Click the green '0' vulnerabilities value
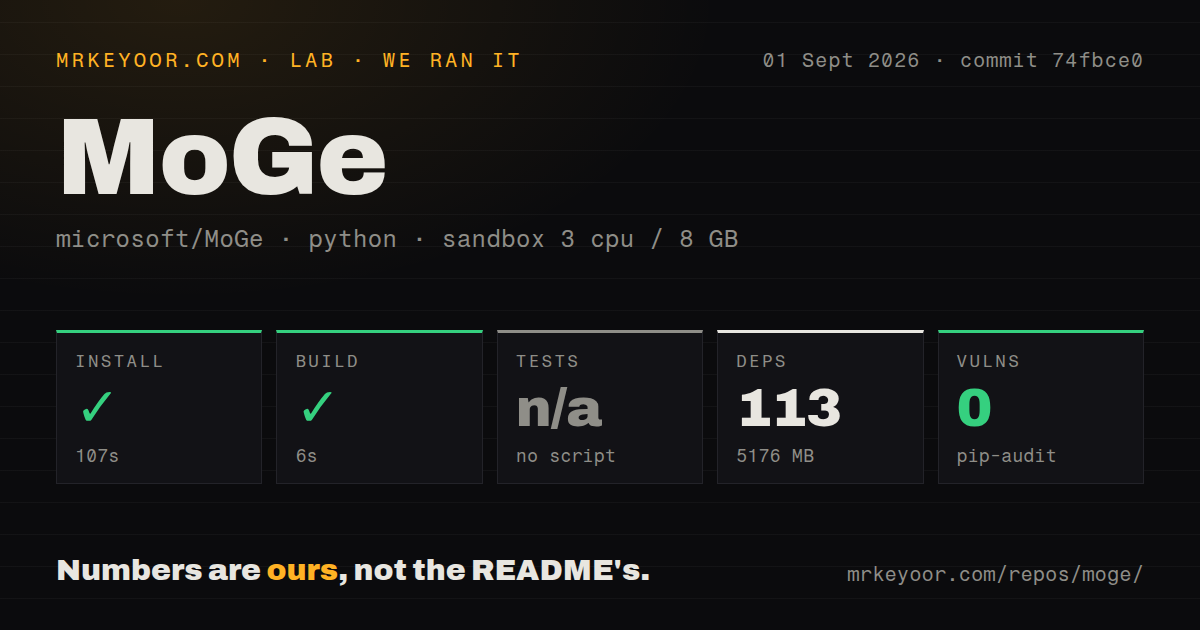 (x=974, y=408)
